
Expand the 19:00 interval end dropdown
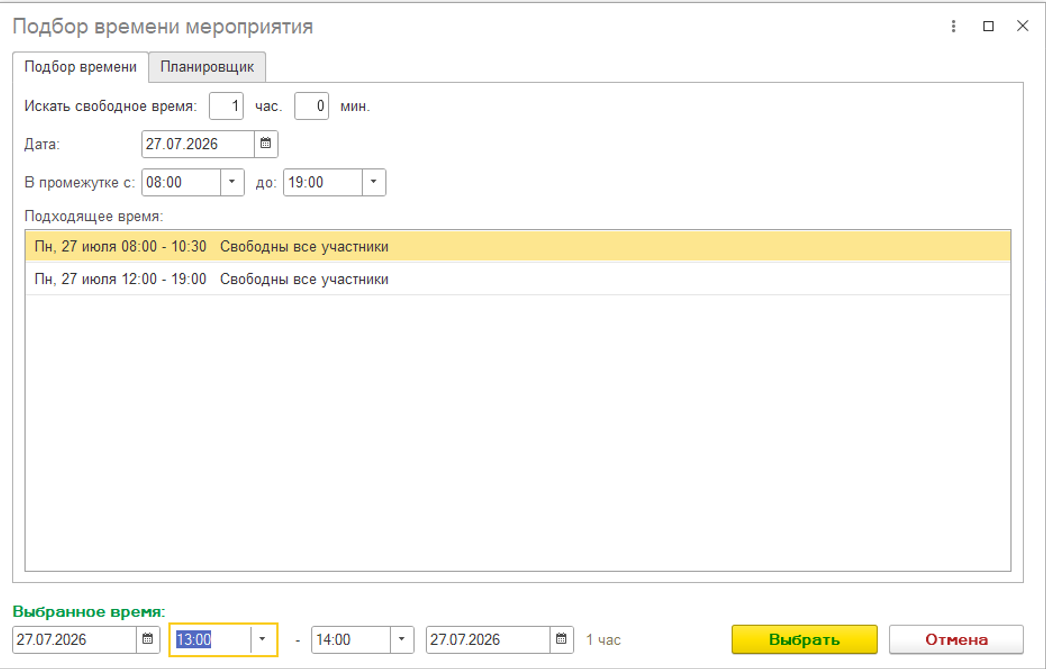374,182
